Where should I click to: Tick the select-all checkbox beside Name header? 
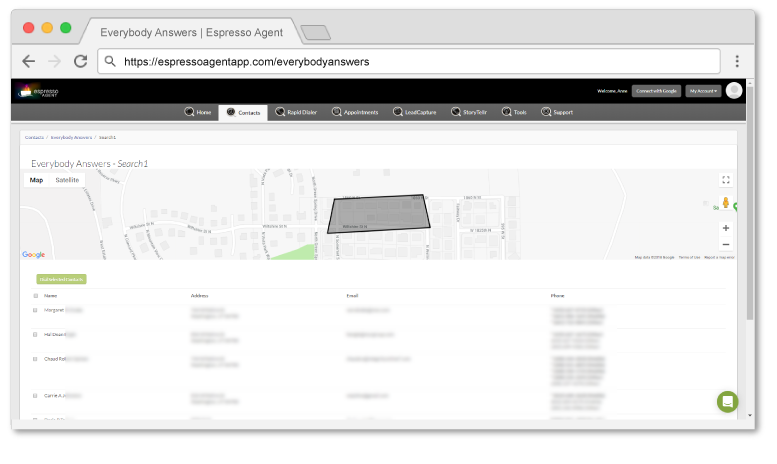(36, 296)
